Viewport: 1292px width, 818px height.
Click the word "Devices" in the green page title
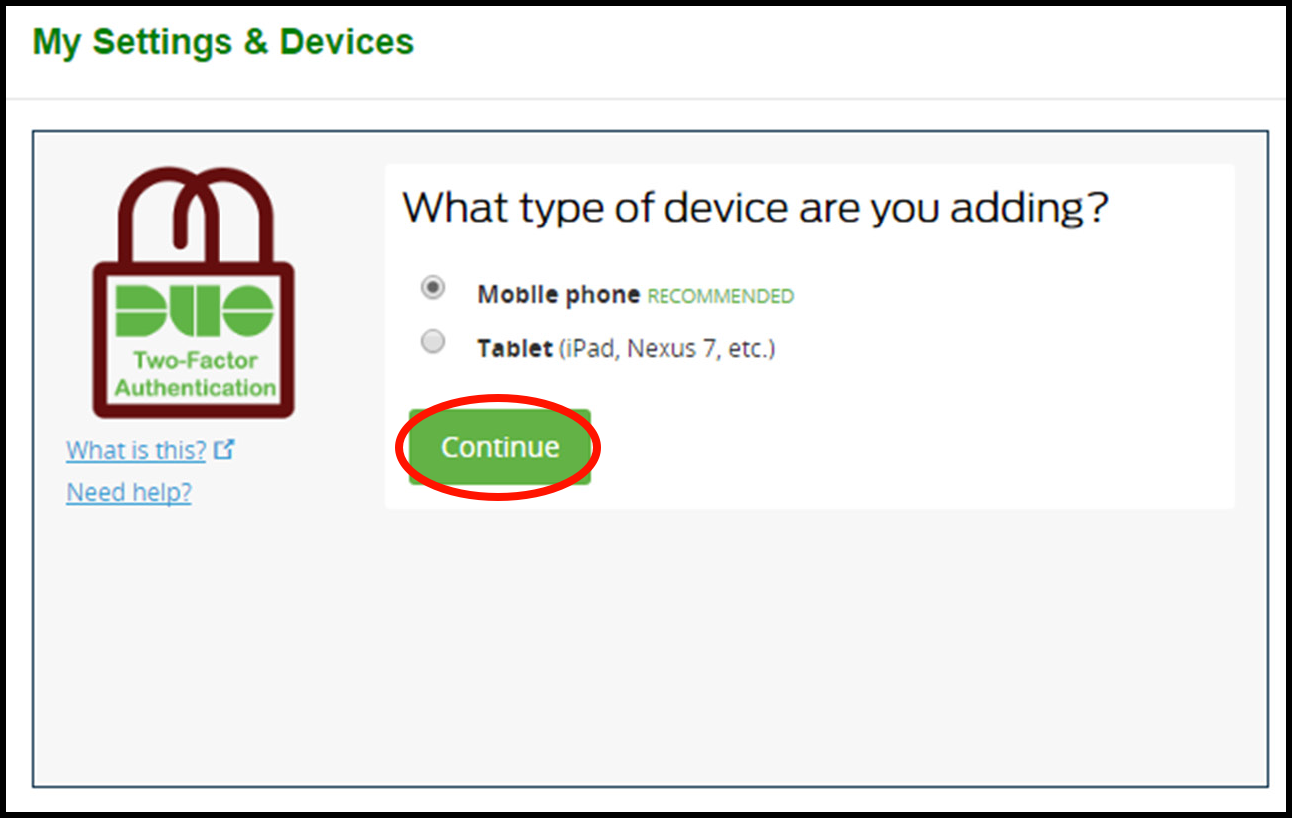tap(347, 42)
